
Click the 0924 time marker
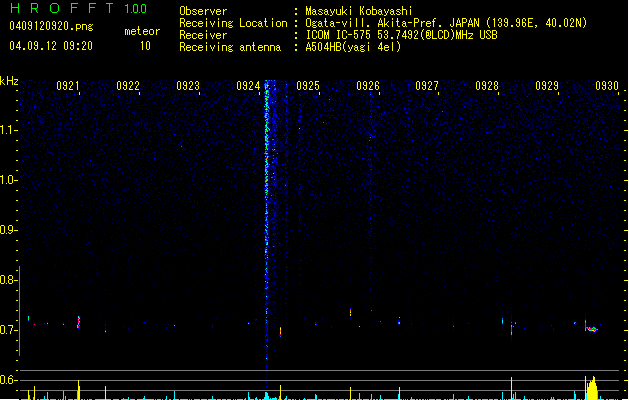(248, 86)
